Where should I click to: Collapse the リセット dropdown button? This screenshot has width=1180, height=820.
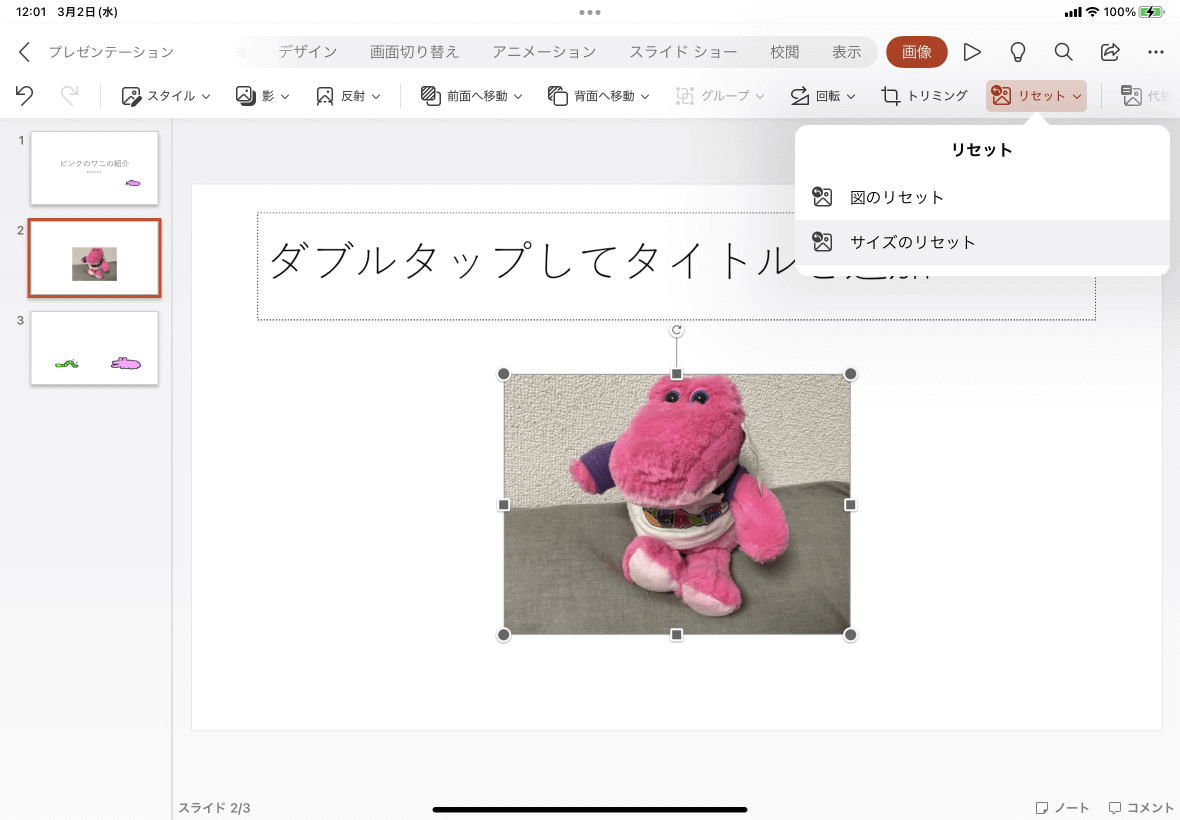1036,96
